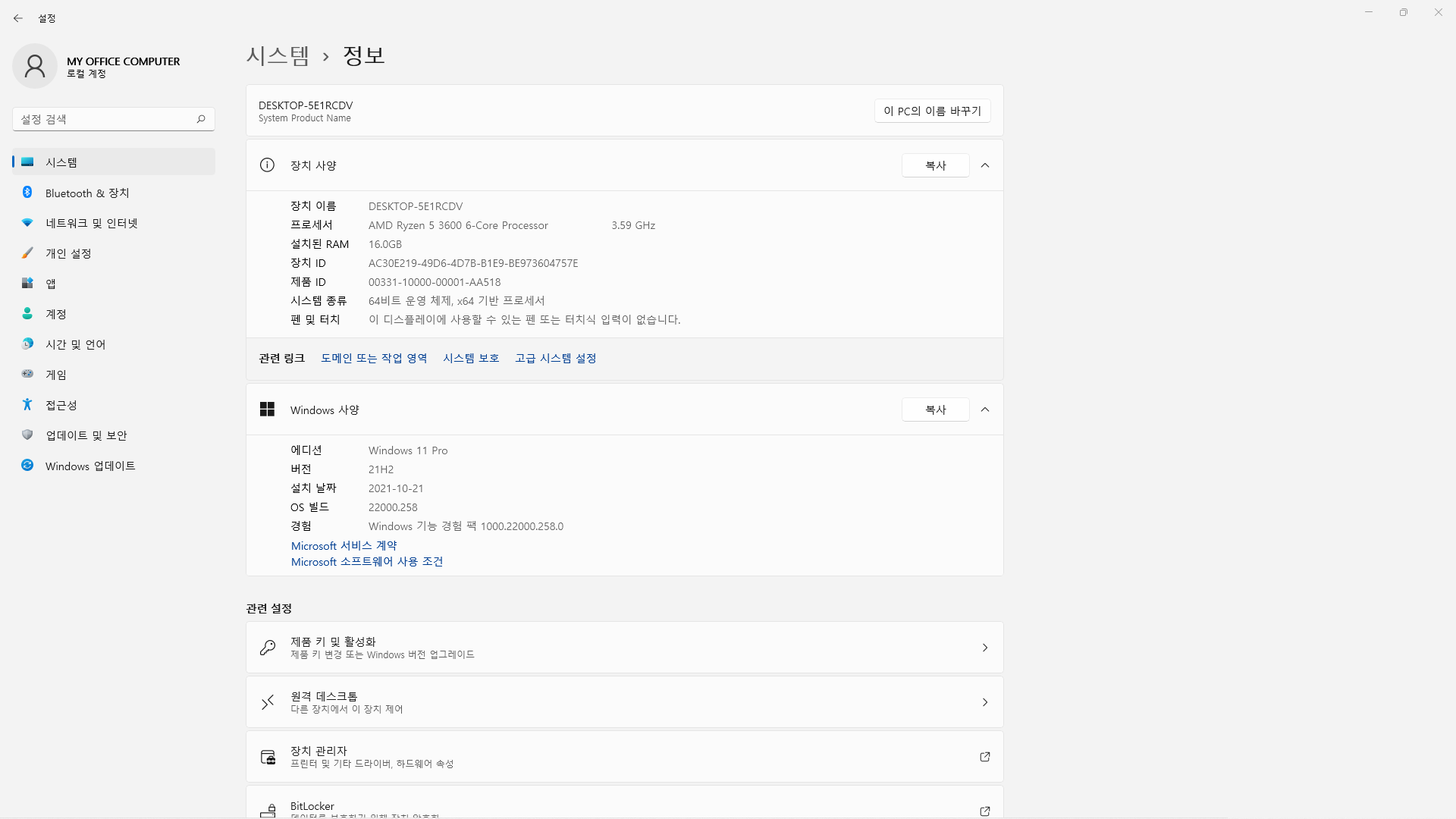The width and height of the screenshot is (1456, 819).
Task: Click the 계정 person icon in sidebar
Action: (x=27, y=314)
